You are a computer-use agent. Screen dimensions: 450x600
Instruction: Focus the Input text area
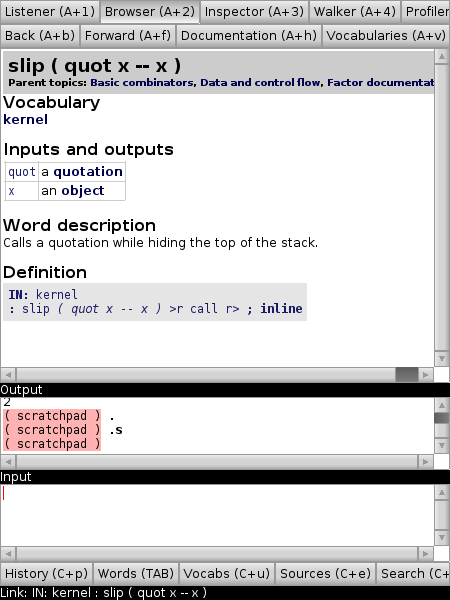[217, 515]
